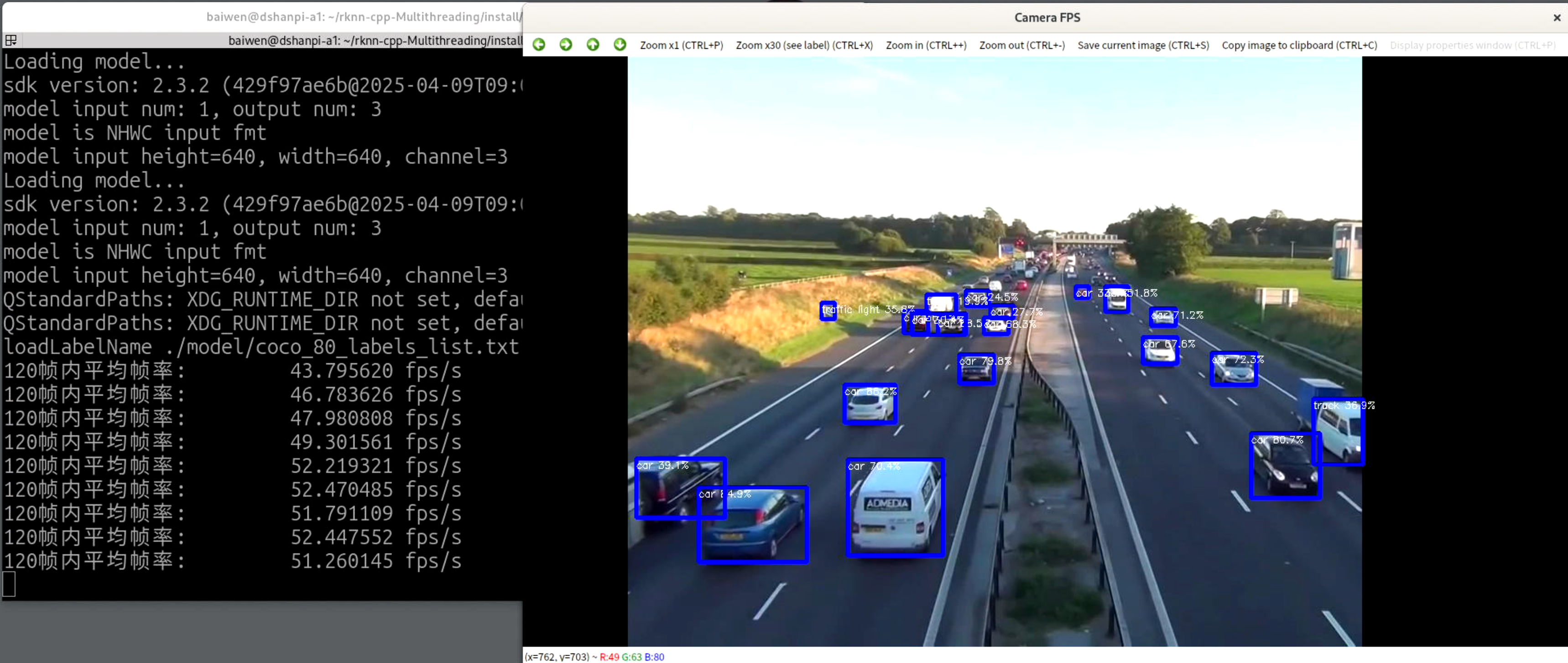Close the Camera FPS window
The image size is (1568, 663).
click(x=1557, y=18)
